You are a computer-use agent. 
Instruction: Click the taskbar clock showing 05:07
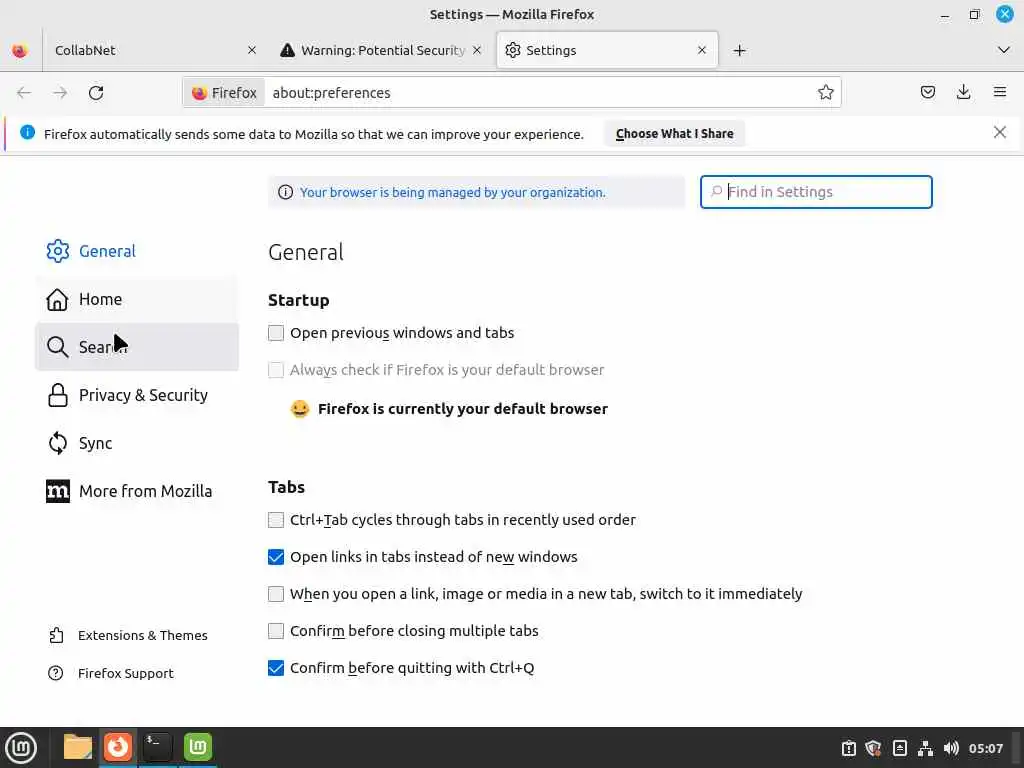tap(985, 748)
